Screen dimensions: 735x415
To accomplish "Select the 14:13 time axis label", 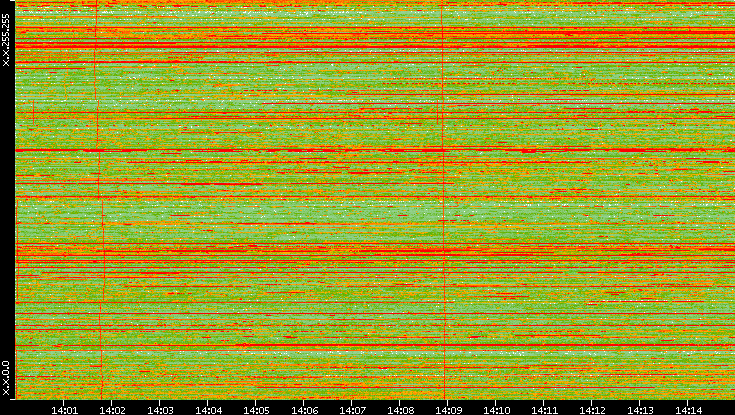I will coord(641,410).
